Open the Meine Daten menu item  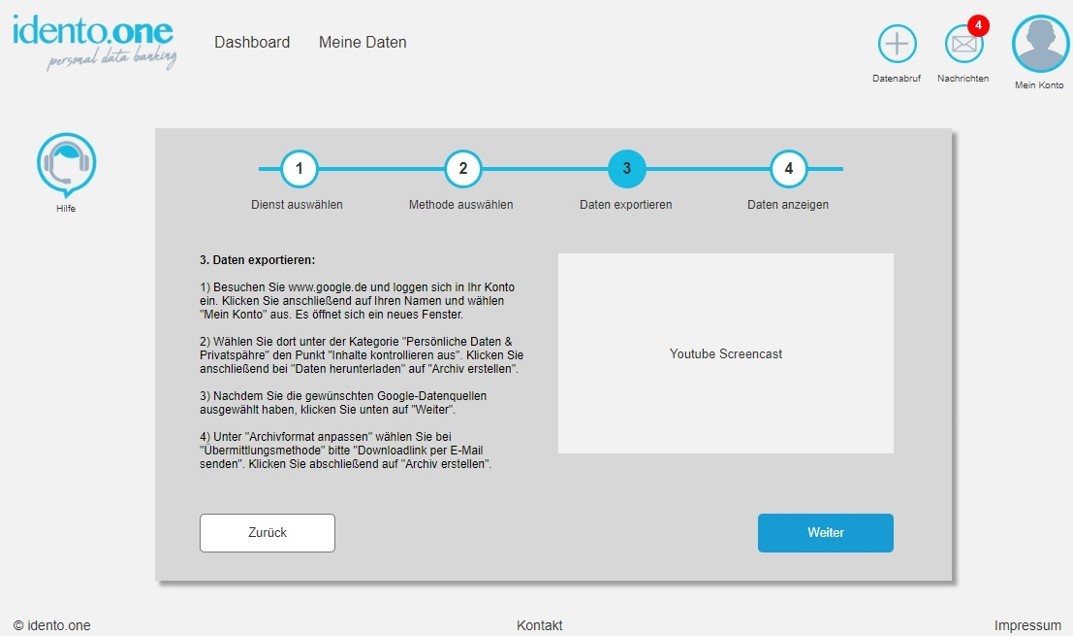coord(362,42)
